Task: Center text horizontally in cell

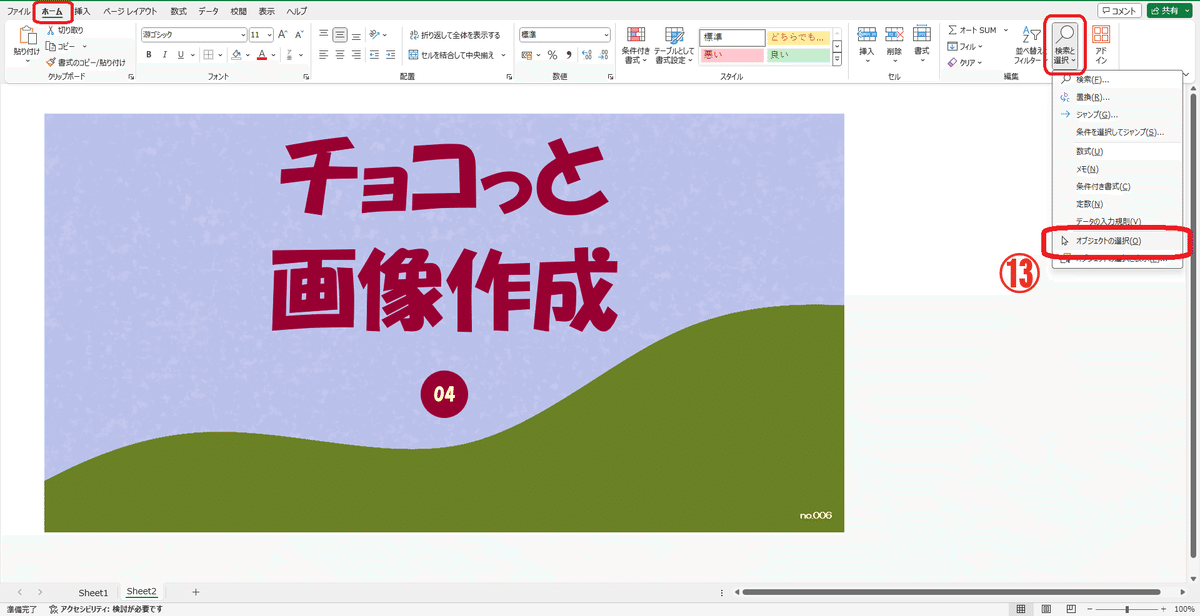Action: pyautogui.click(x=340, y=55)
